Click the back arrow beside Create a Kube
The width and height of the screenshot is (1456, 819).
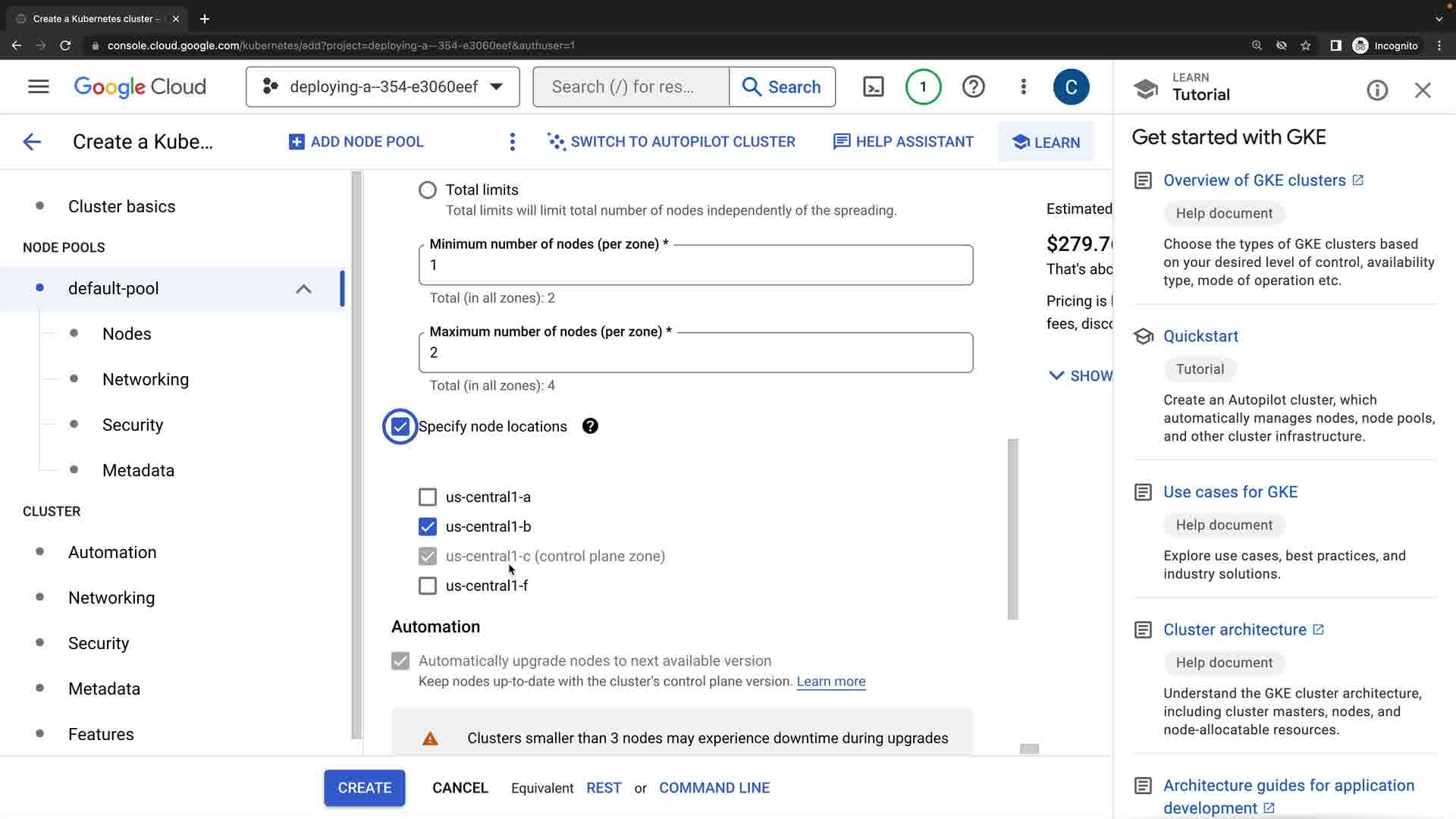point(32,142)
